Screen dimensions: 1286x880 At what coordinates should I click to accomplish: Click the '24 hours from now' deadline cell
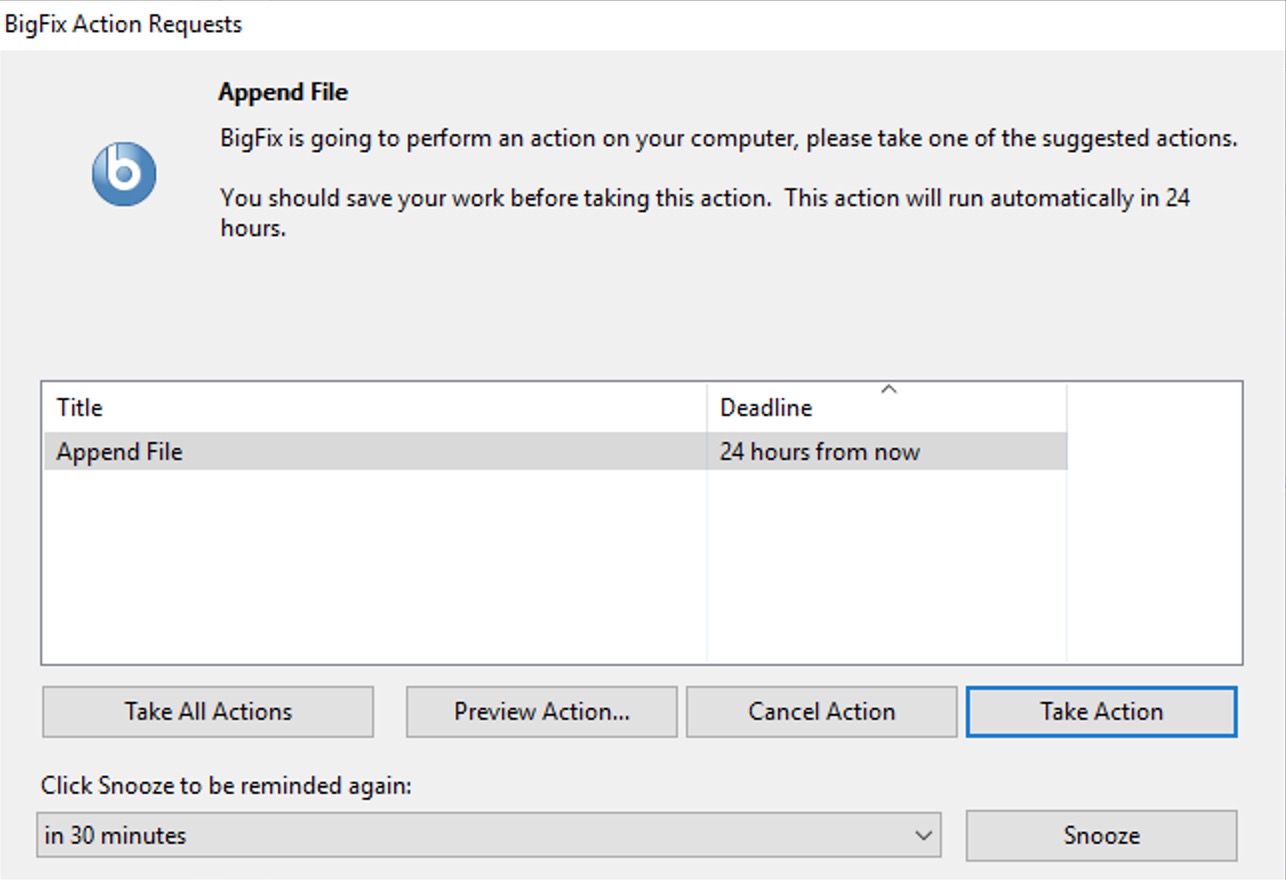819,452
